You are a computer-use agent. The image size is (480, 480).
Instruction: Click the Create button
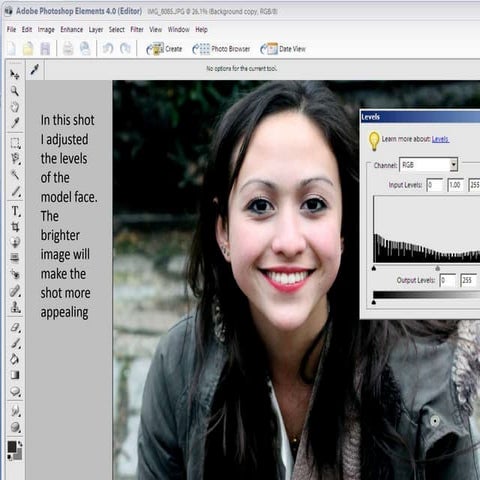pyautogui.click(x=164, y=49)
